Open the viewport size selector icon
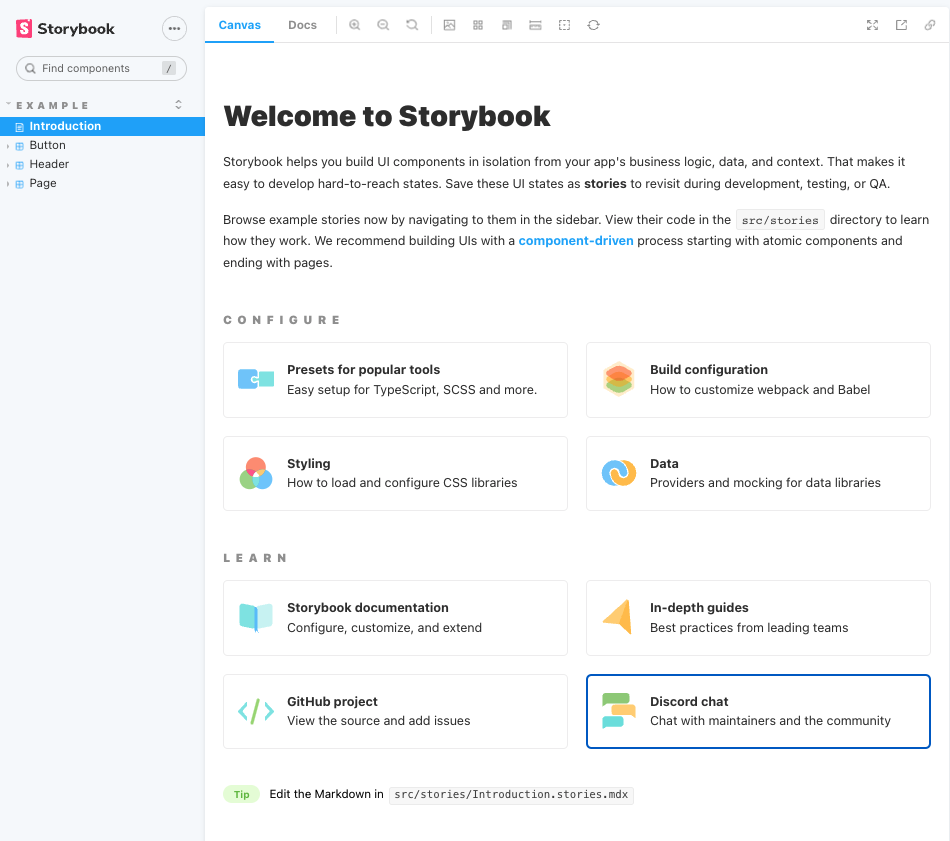Image resolution: width=950 pixels, height=841 pixels. pos(507,25)
